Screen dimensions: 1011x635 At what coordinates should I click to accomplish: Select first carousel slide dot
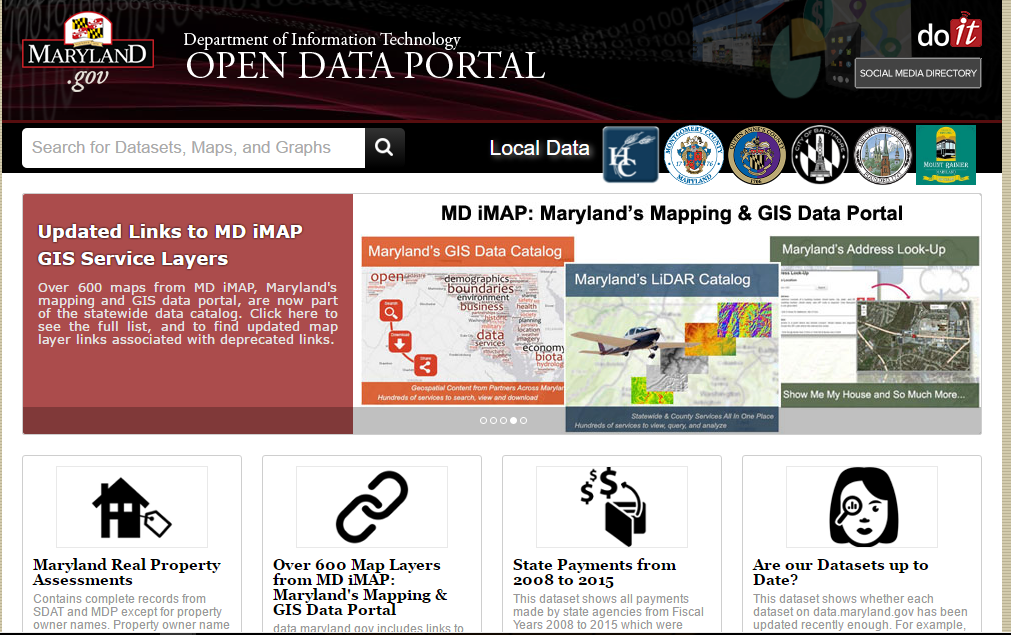484,420
